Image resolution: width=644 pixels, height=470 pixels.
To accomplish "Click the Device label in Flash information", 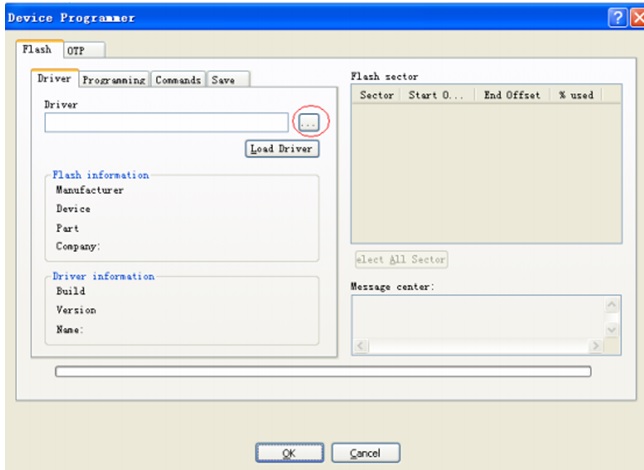I will tap(73, 209).
